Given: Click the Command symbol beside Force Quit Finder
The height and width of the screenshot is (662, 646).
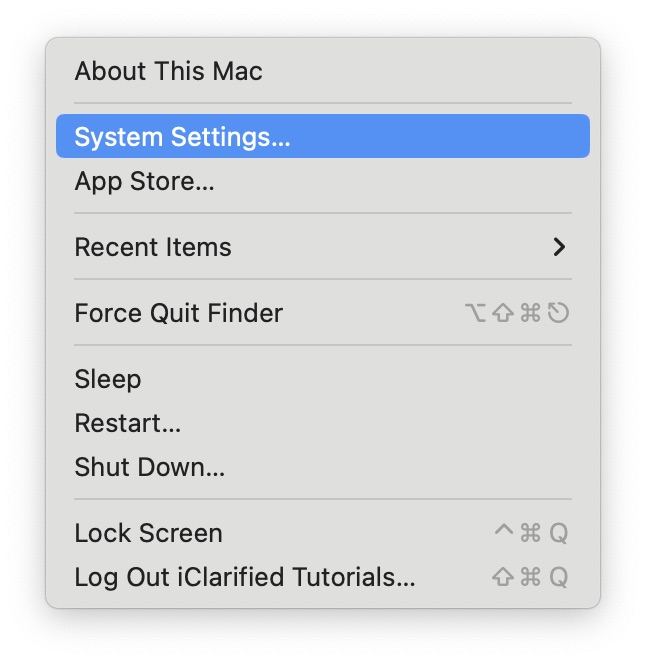Looking at the screenshot, I should coord(531,314).
